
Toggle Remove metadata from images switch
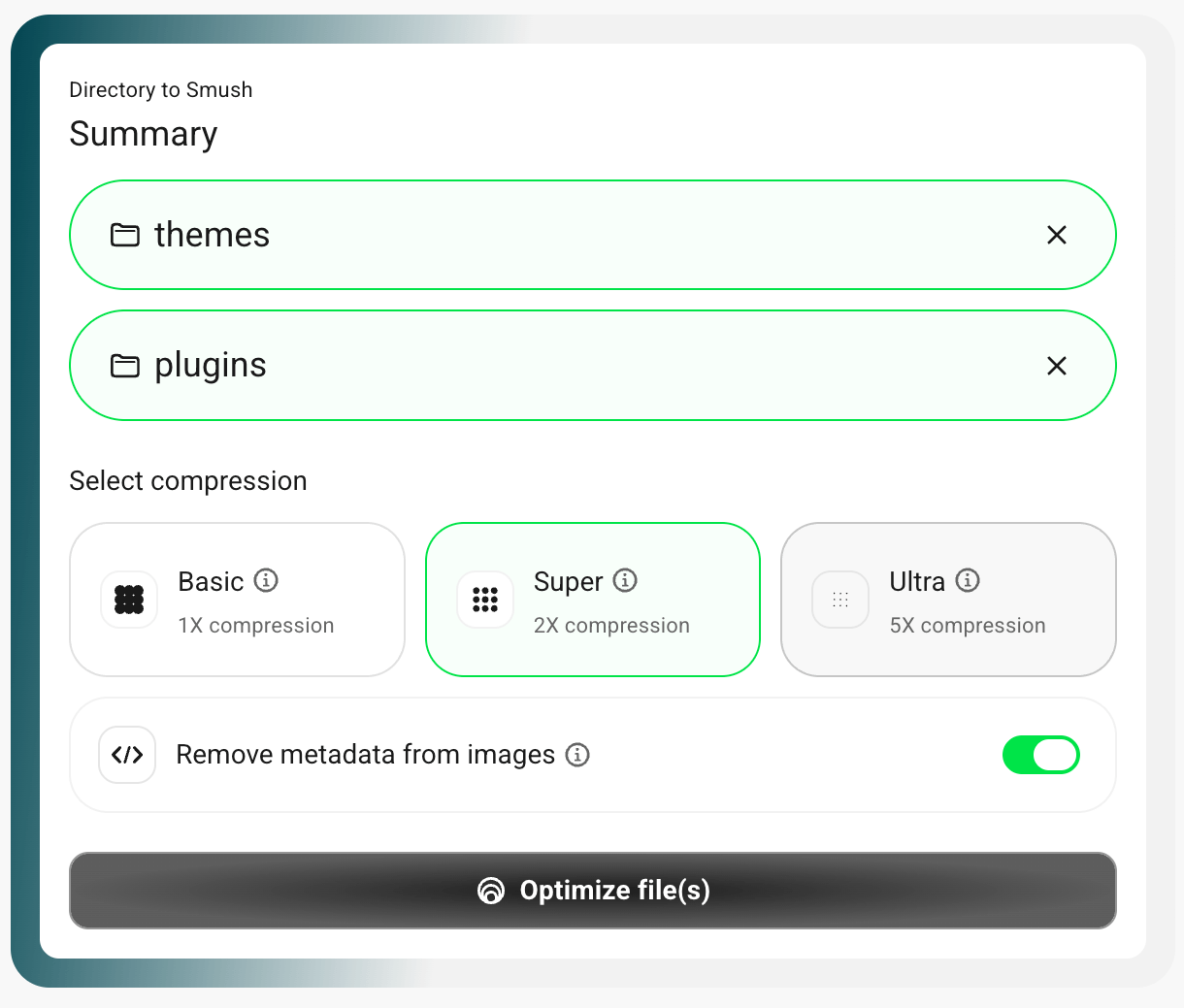click(1040, 755)
